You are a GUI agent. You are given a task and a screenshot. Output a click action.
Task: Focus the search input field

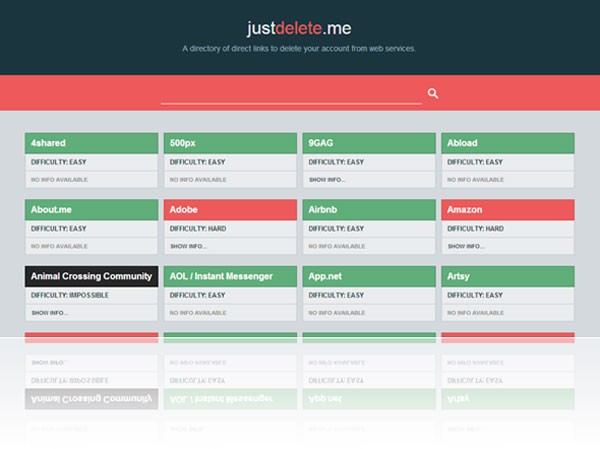pyautogui.click(x=291, y=94)
